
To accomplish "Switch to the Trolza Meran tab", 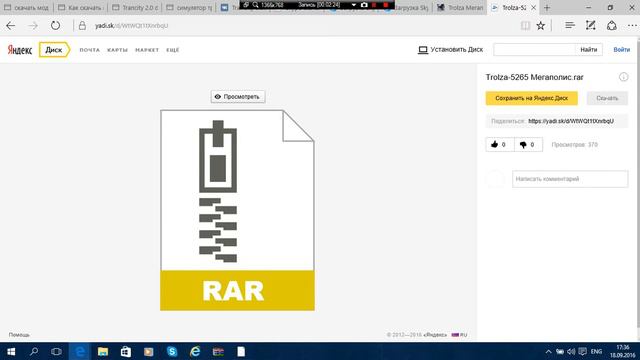I will click(x=460, y=7).
